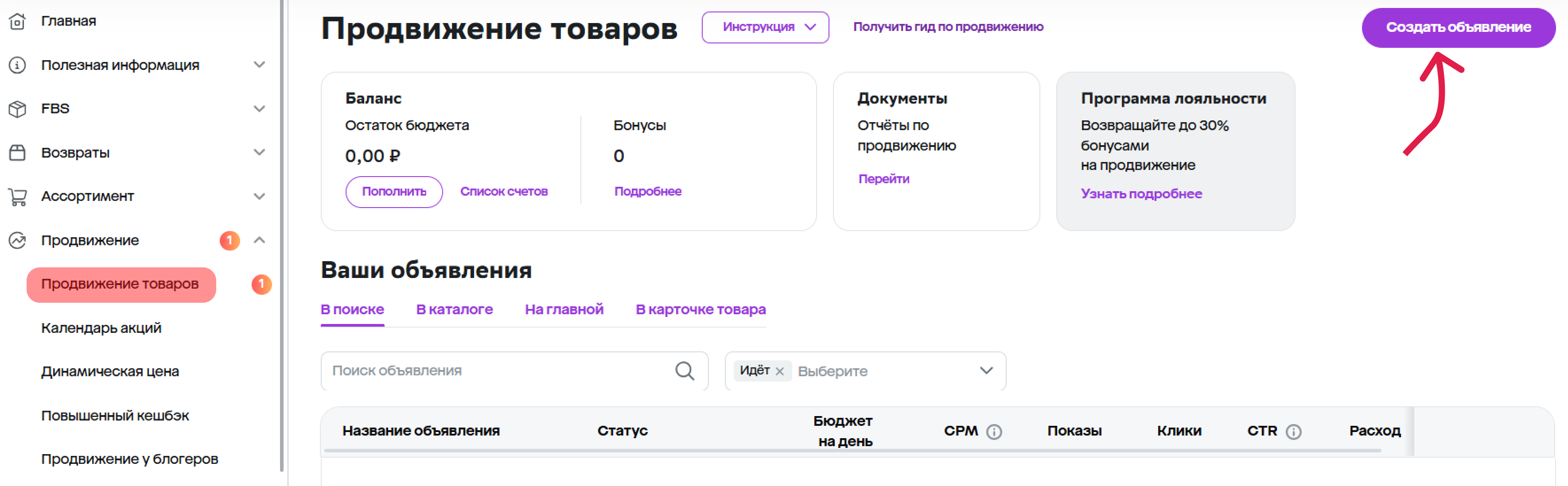Click the Статус column header
Image resolution: width=1568 pixels, height=486 pixels.
(622, 431)
